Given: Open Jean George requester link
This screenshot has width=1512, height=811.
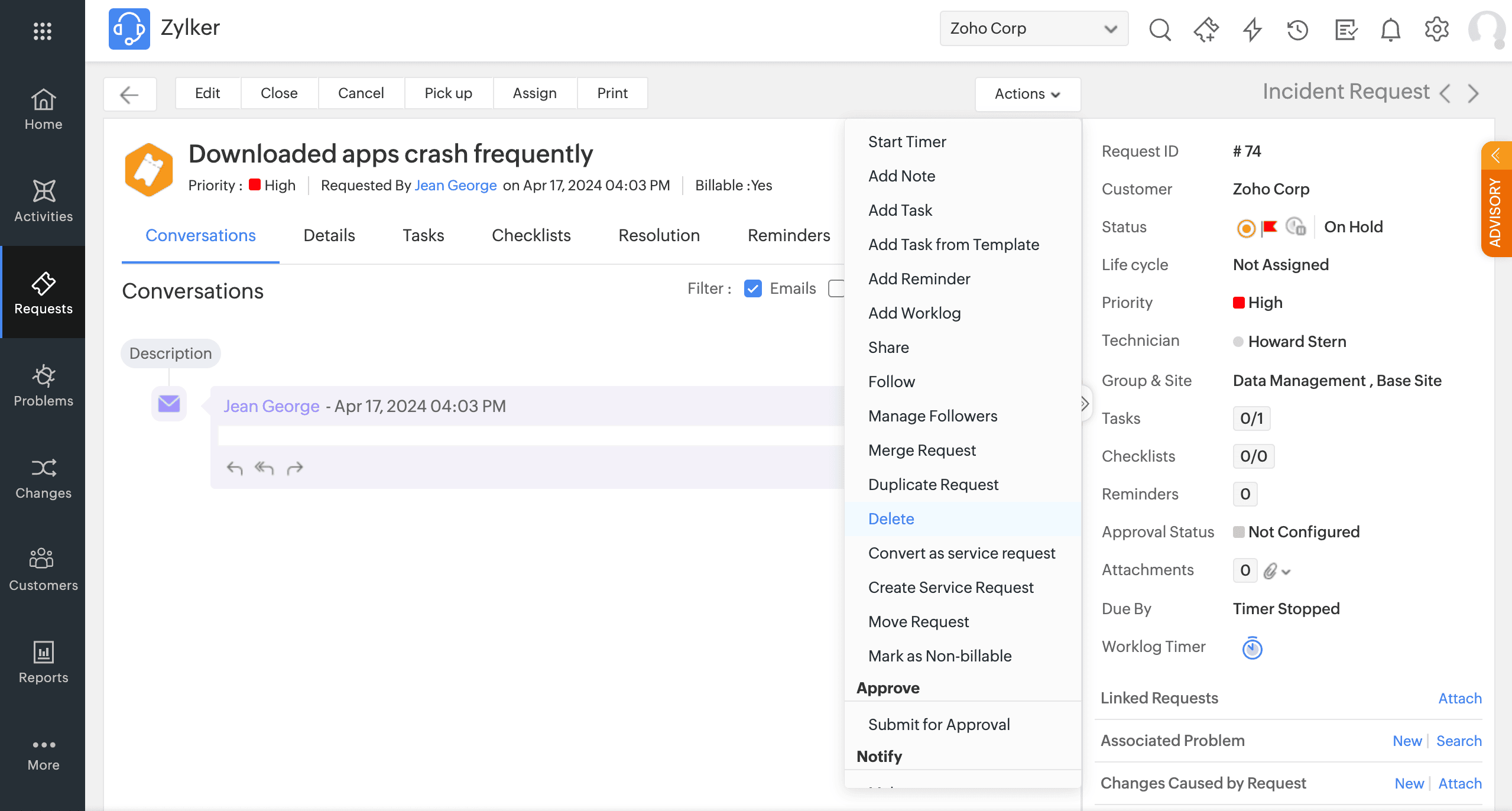Looking at the screenshot, I should 455,186.
